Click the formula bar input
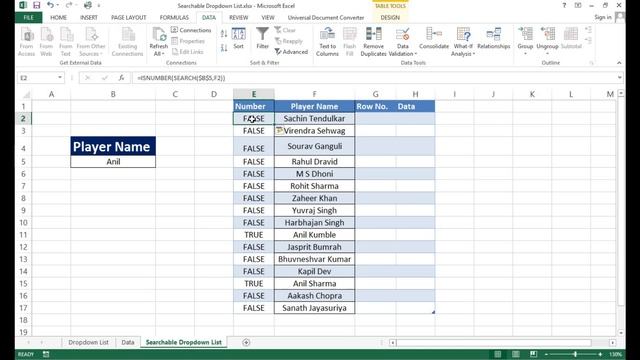 point(373,78)
